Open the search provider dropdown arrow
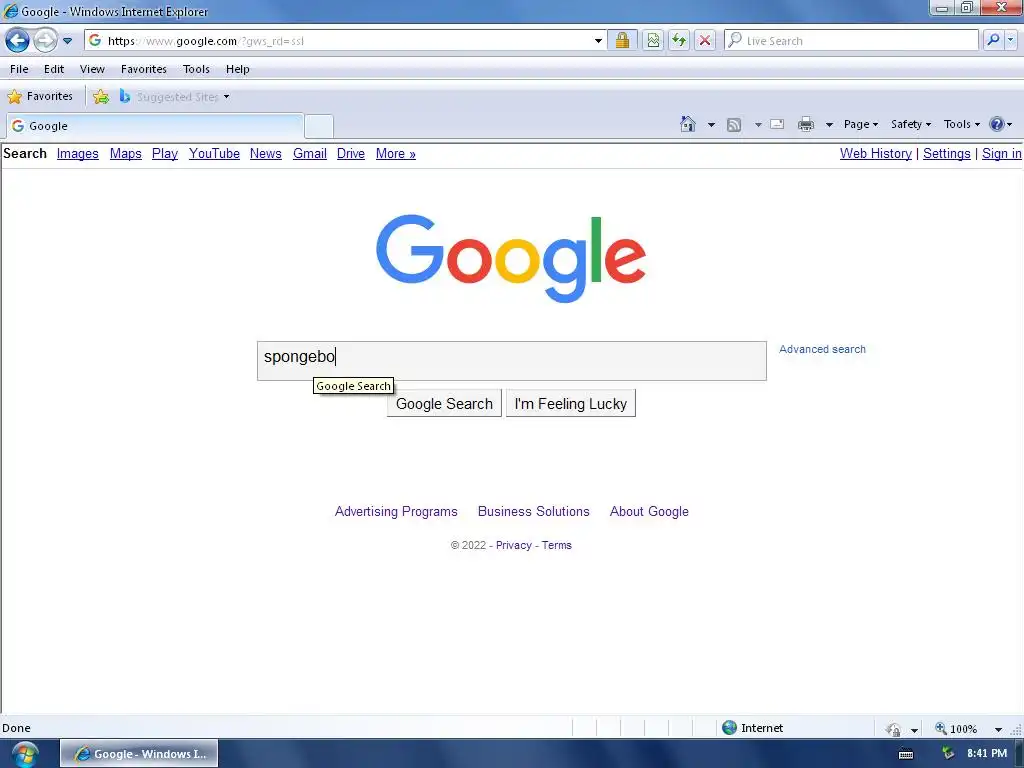The image size is (1024, 768). [1010, 40]
